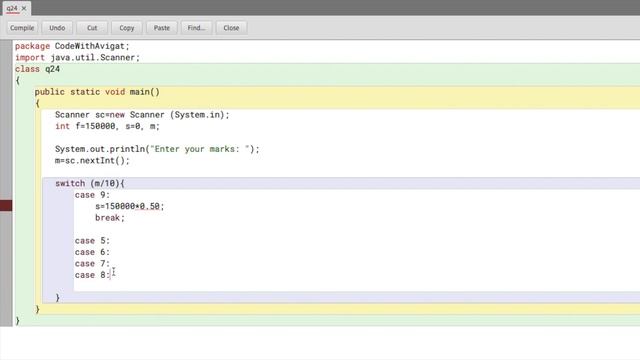
Task: Click the 'case 6:' line
Action: click(92, 252)
